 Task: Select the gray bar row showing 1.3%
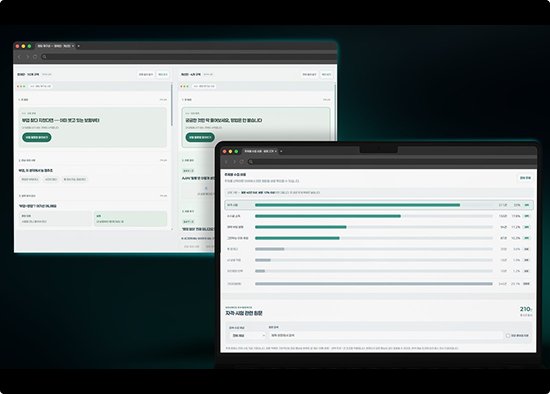click(379, 260)
